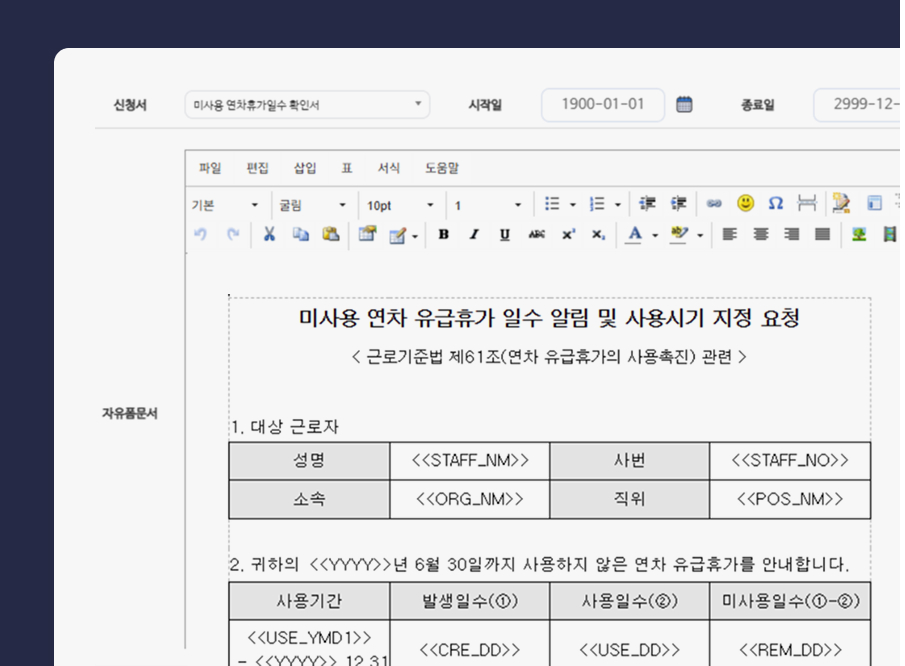Click the superscript icon
The height and width of the screenshot is (666, 905).
[568, 235]
